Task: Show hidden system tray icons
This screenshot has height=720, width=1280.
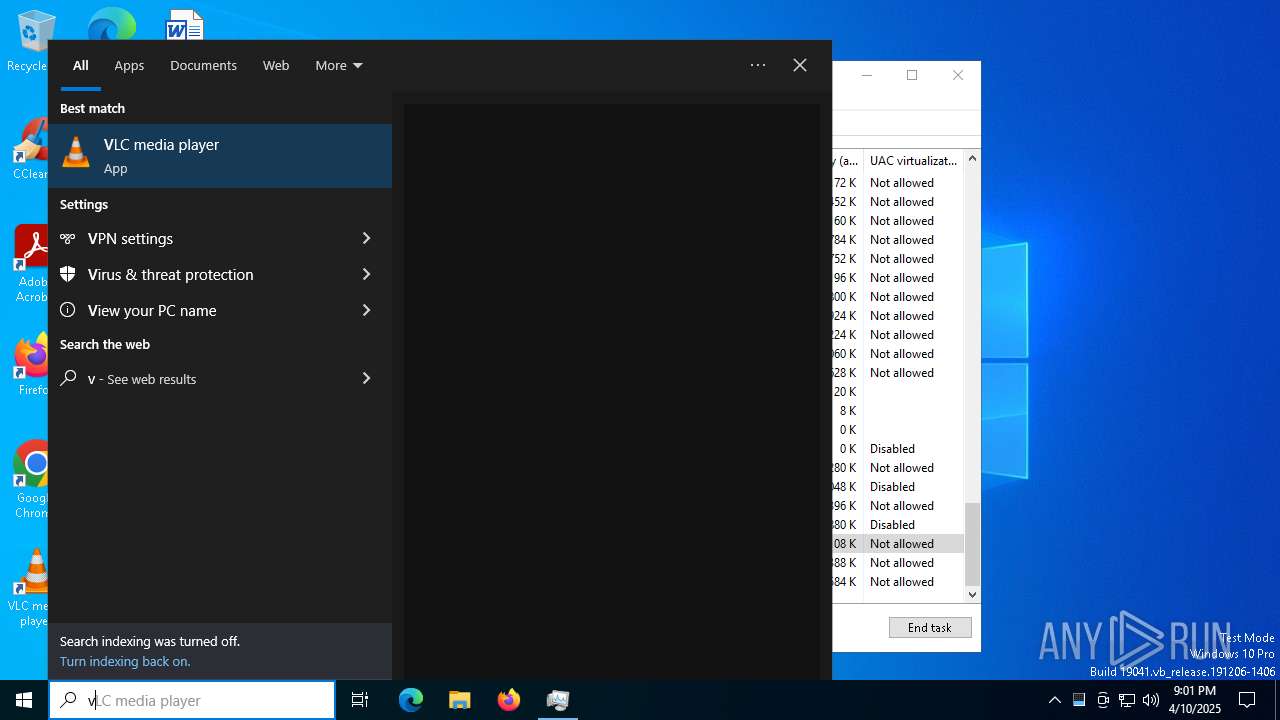Action: (x=1054, y=700)
